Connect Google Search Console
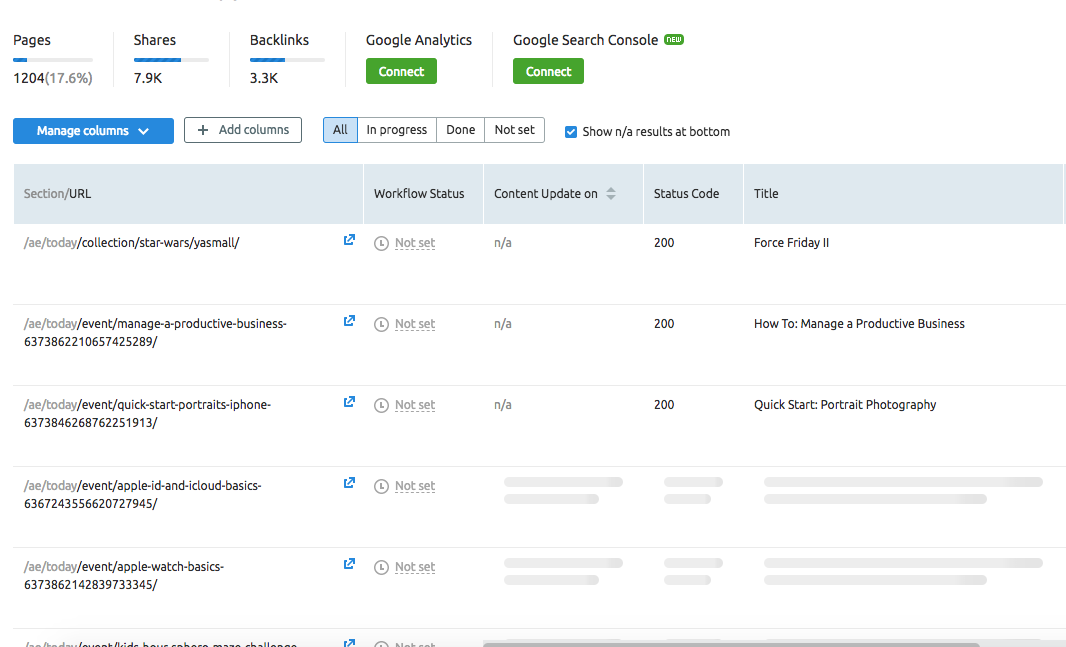This screenshot has width=1066, height=647. click(548, 71)
